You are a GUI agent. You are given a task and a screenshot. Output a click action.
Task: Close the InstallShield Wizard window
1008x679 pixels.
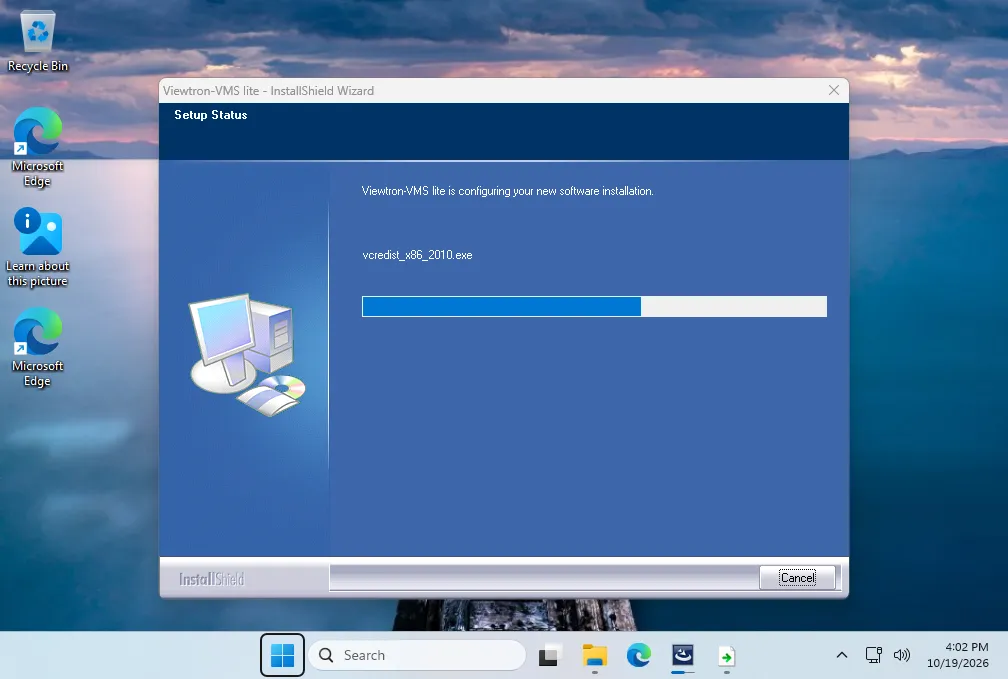click(834, 90)
